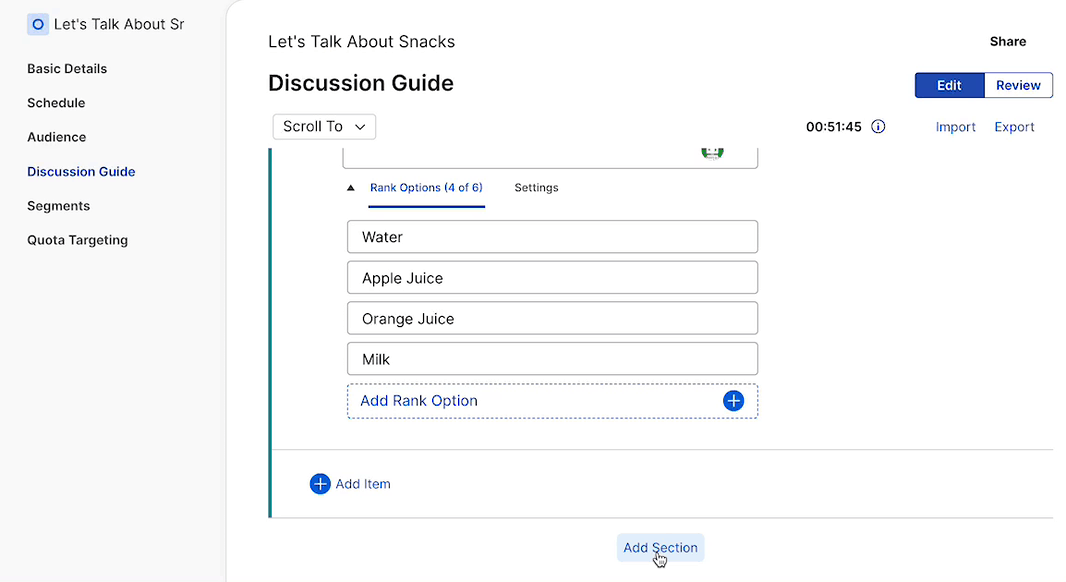
Task: Select the Milk rank option text box
Action: (552, 359)
